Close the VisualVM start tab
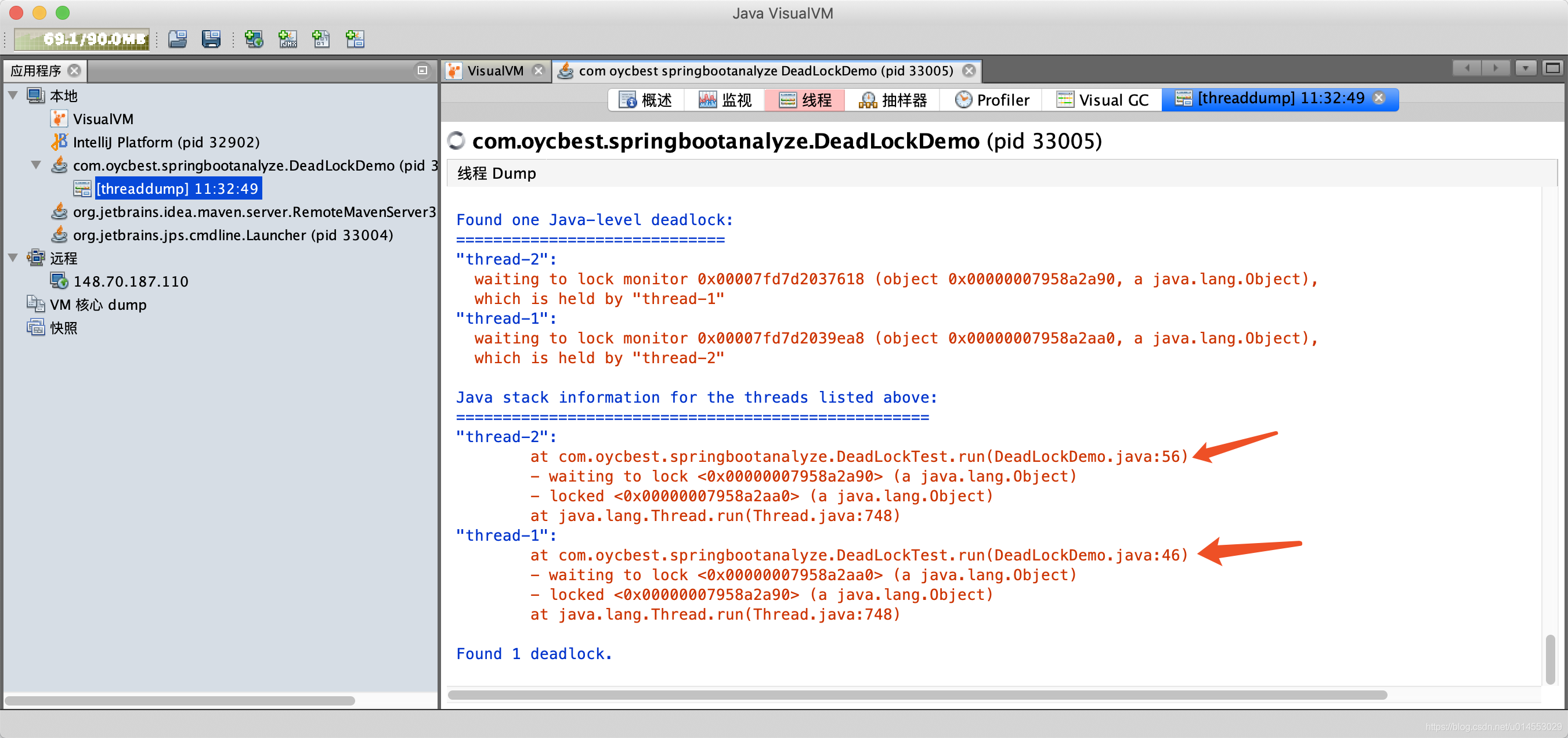Viewport: 1568px width, 738px height. pos(538,71)
